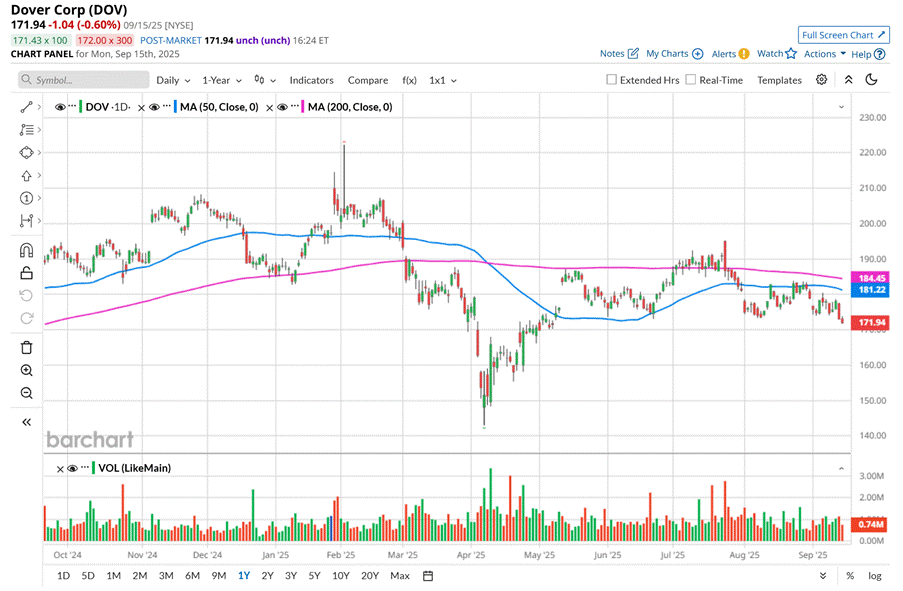Click the magenta MA 200 color swatch
Viewport: 903px width, 591px height.
pyautogui.click(x=303, y=107)
